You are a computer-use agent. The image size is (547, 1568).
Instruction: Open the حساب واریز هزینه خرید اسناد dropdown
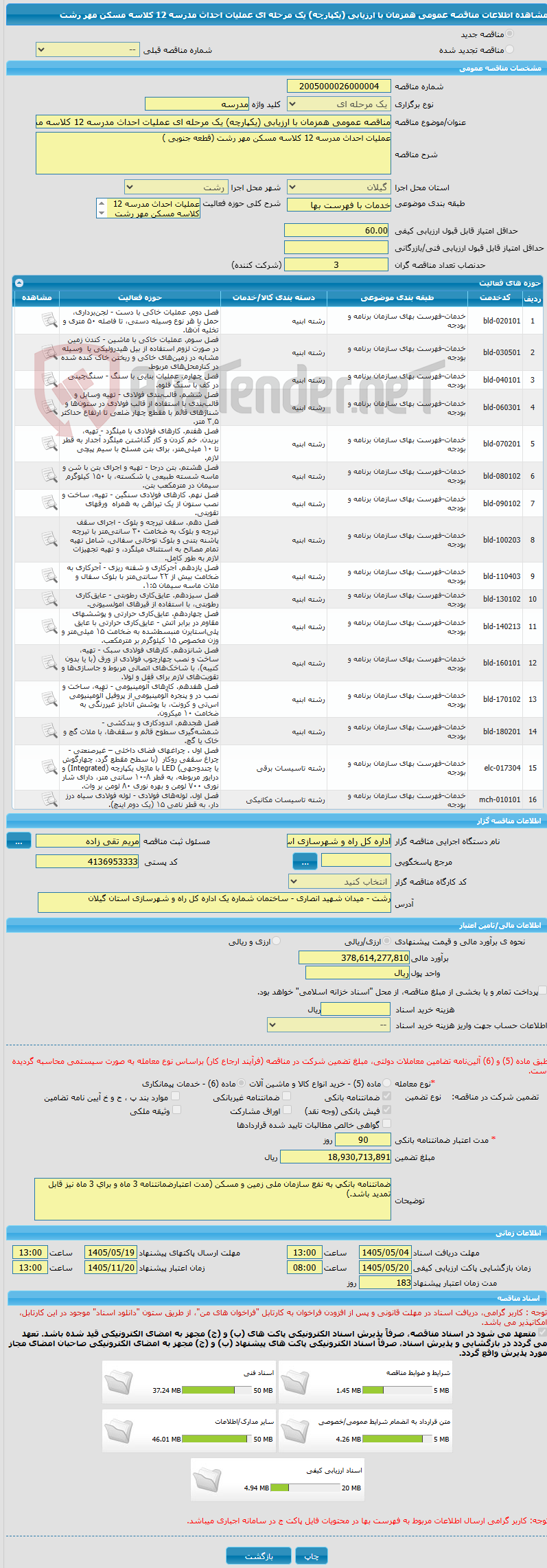point(329,1025)
